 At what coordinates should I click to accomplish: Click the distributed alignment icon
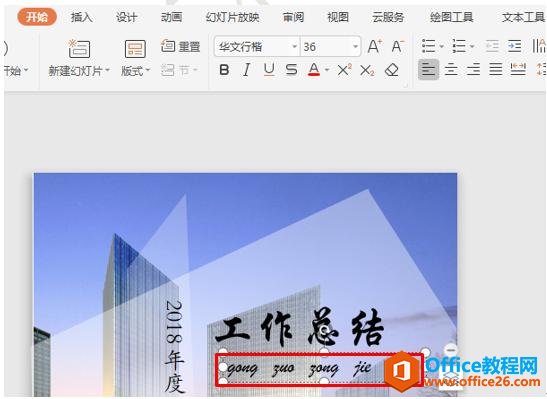[518, 69]
